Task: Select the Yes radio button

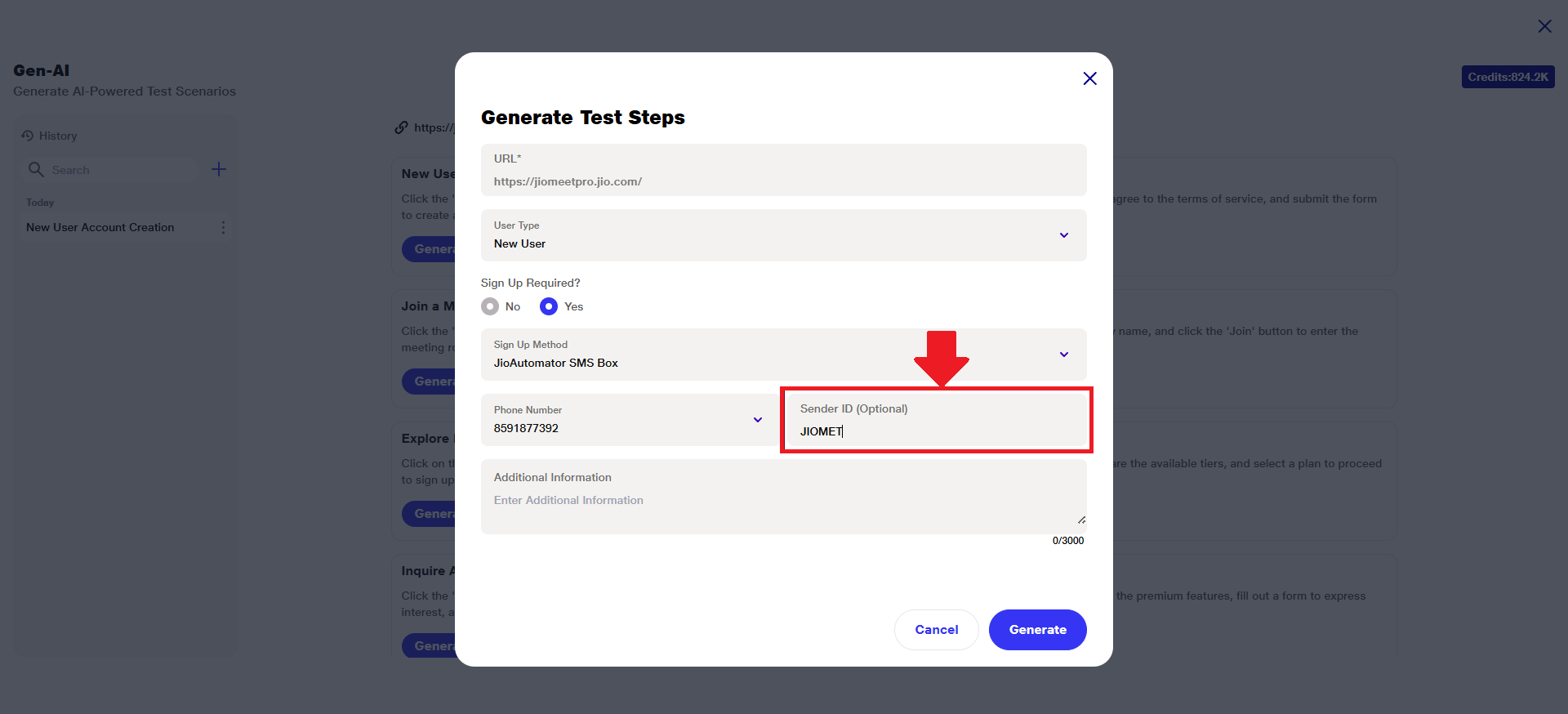Action: coord(549,306)
